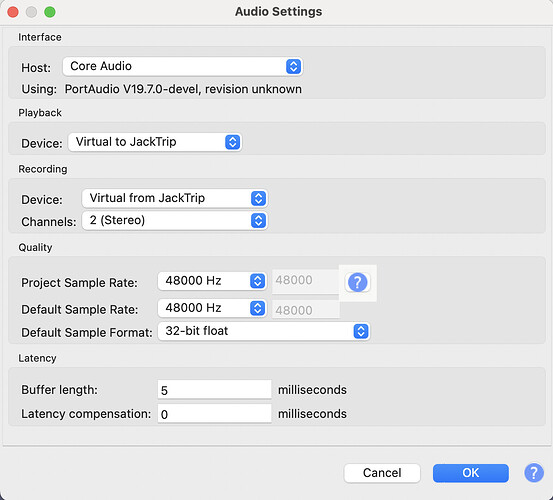Click the Quality section heading
The width and height of the screenshot is (553, 500).
(35, 248)
